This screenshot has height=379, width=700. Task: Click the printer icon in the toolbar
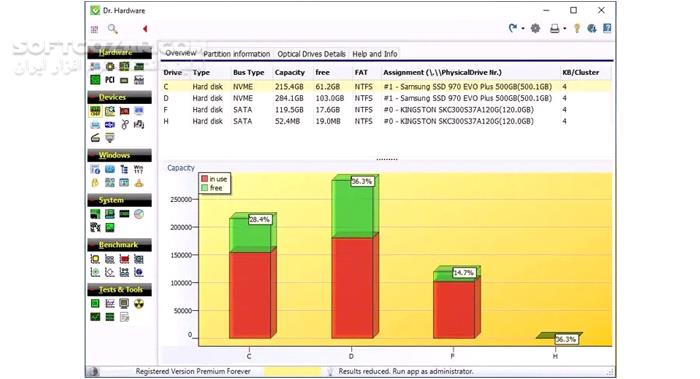point(554,29)
